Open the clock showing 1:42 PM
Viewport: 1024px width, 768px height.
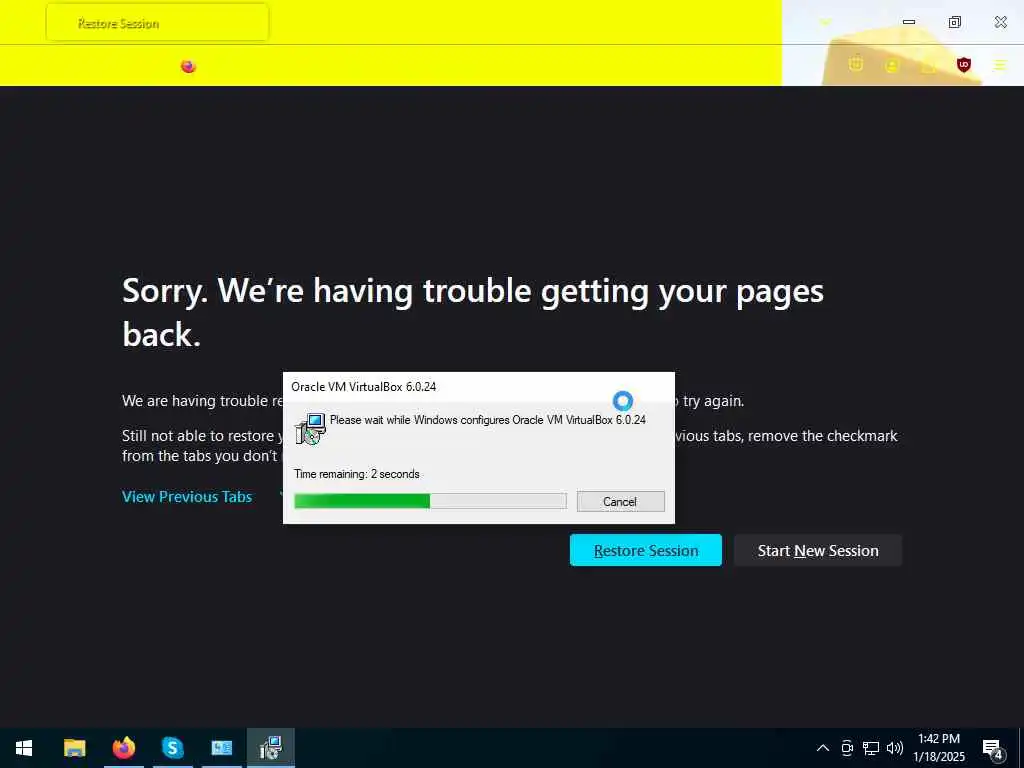[x=939, y=748]
